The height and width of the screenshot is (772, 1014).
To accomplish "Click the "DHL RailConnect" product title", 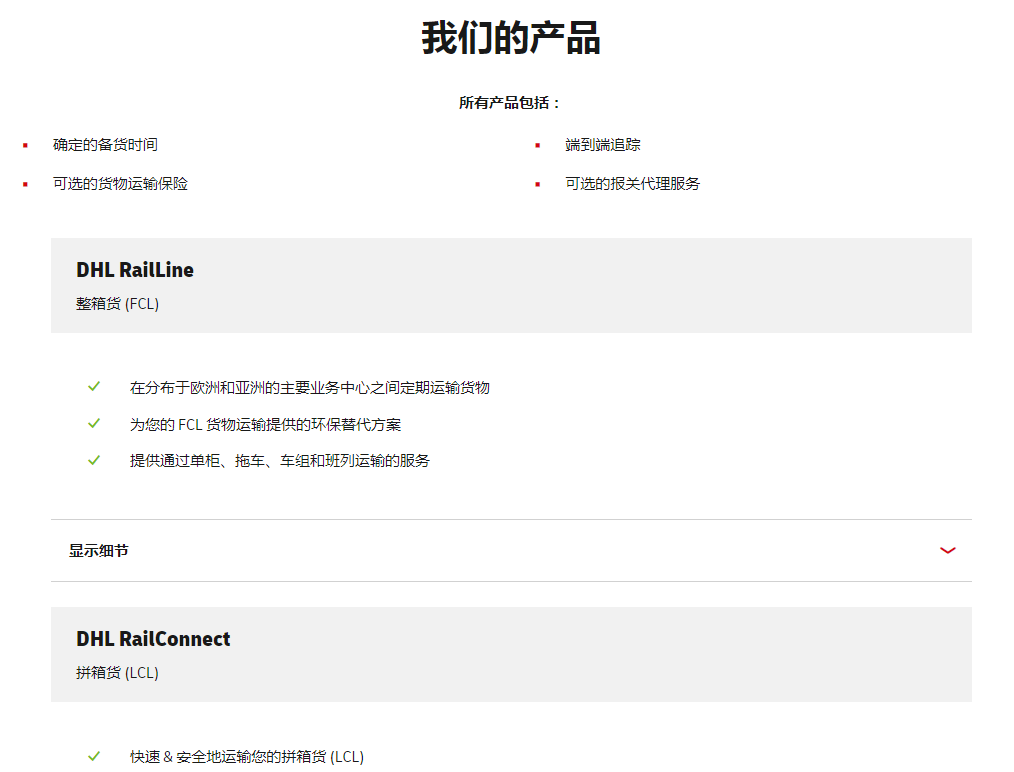I will click(x=153, y=639).
